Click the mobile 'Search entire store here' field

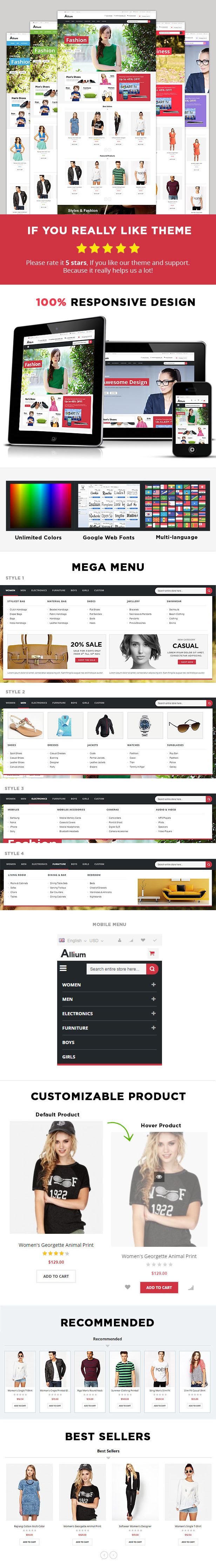pos(115,968)
